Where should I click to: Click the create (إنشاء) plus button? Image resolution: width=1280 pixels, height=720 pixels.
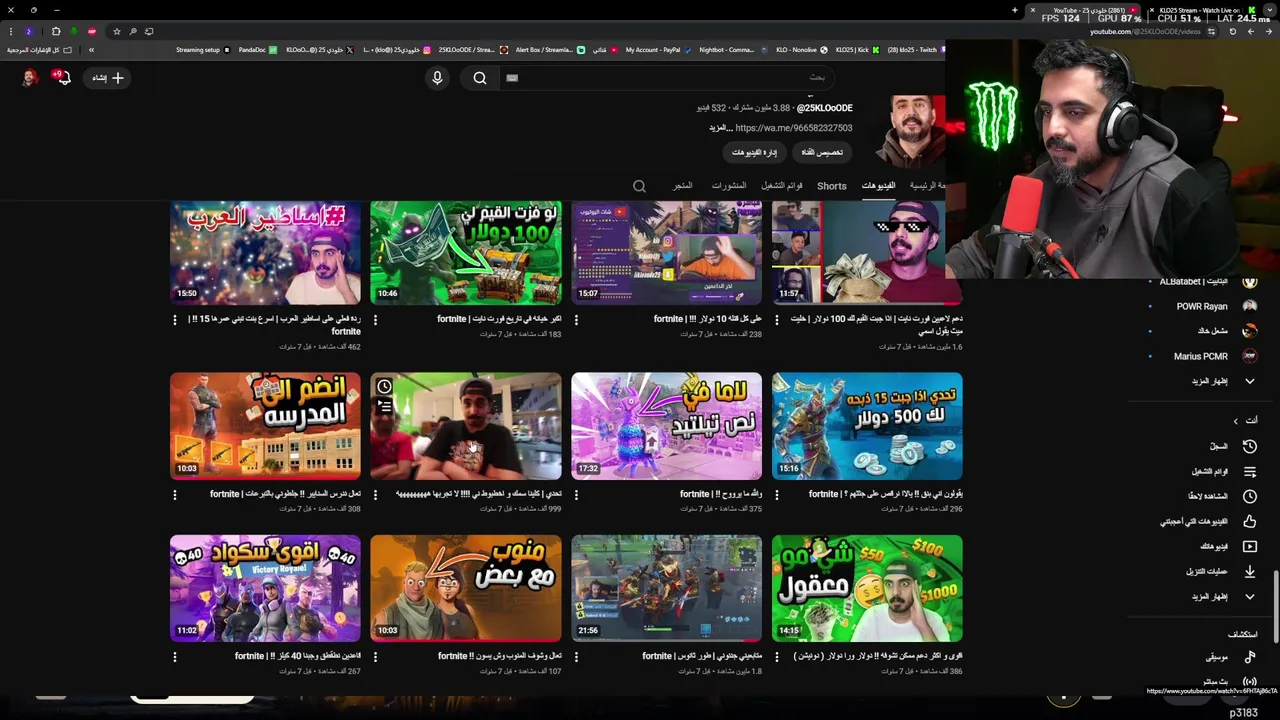pyautogui.click(x=107, y=78)
